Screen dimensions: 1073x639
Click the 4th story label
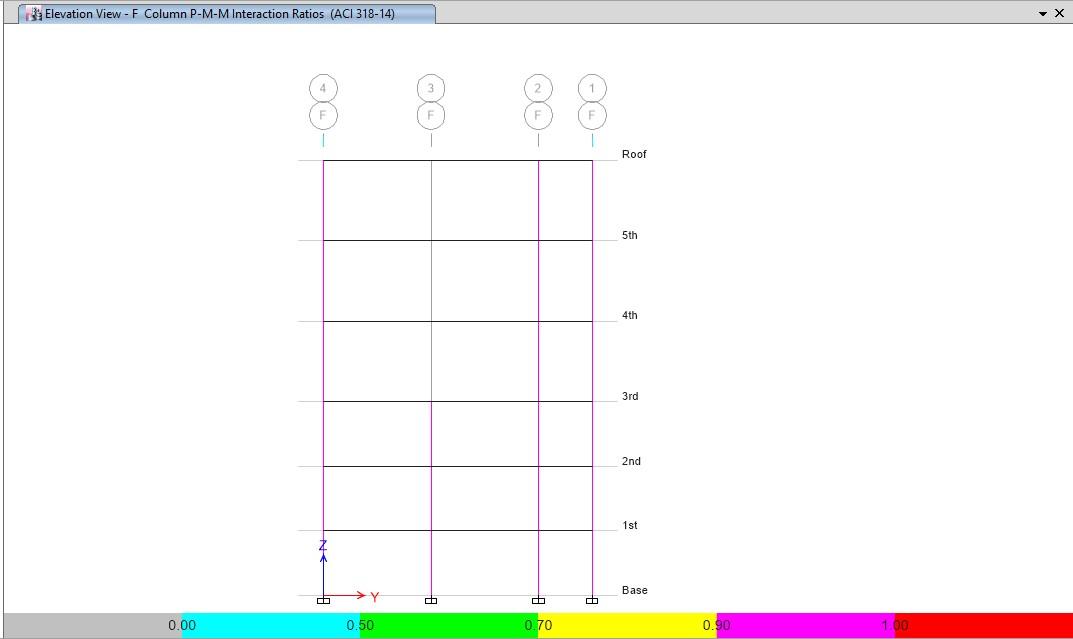tap(630, 315)
